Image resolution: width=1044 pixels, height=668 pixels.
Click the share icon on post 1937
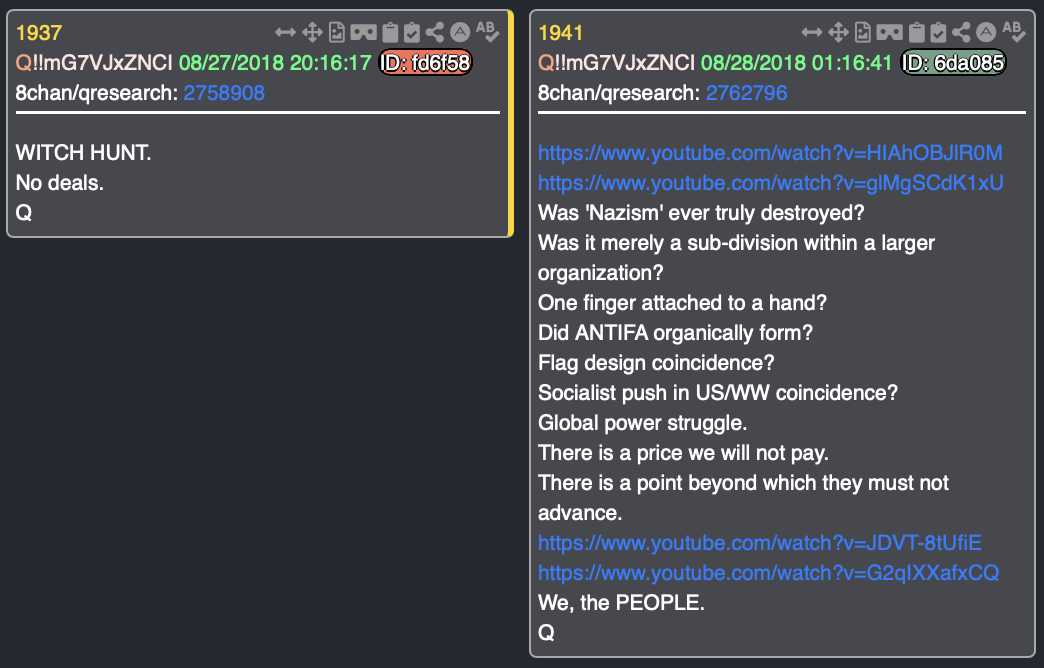click(x=435, y=32)
